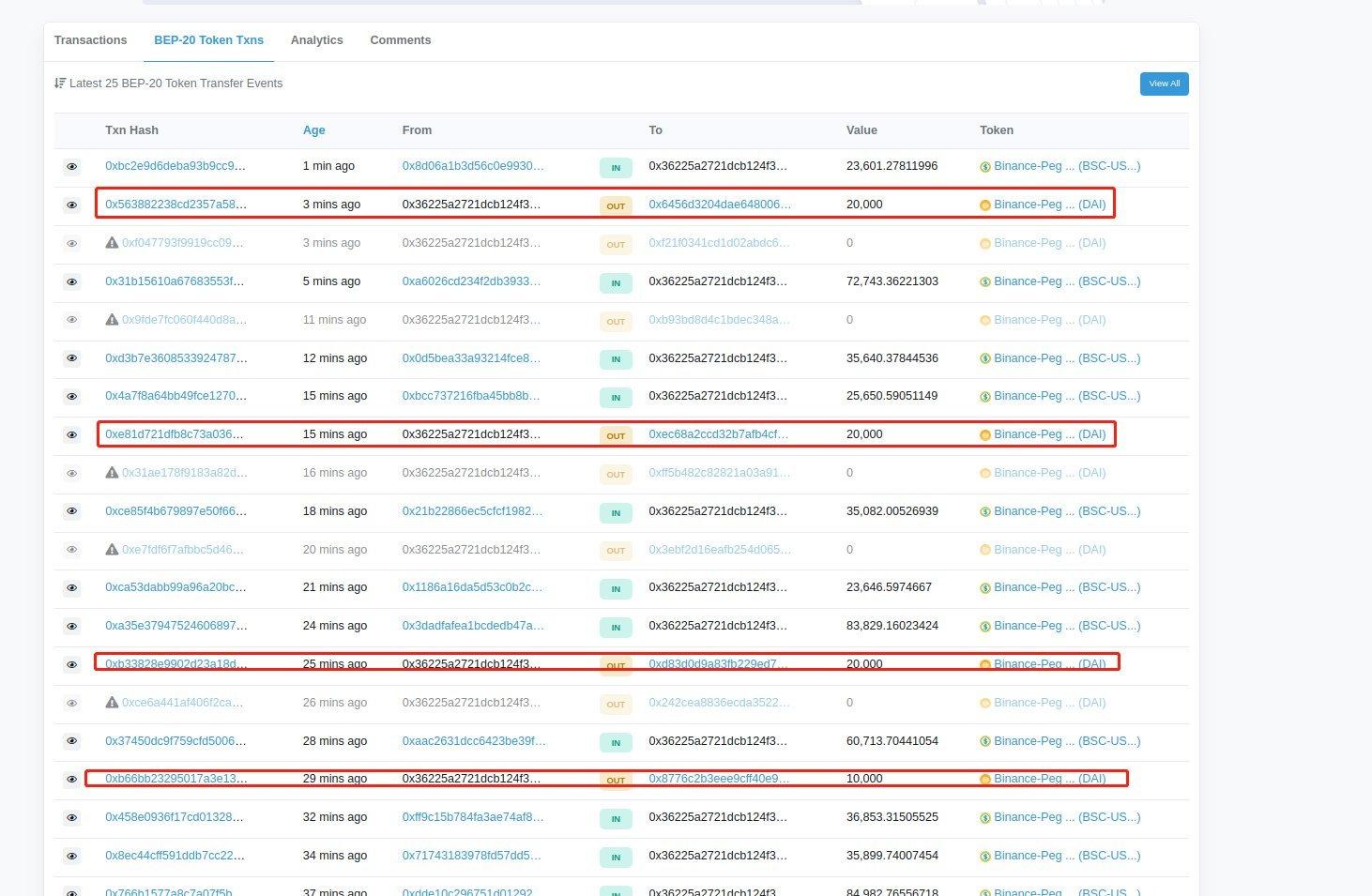This screenshot has height=896, width=1372.
Task: Open transaction hash 0xbc2e9d6deba93b9cc9
Action: coord(175,166)
